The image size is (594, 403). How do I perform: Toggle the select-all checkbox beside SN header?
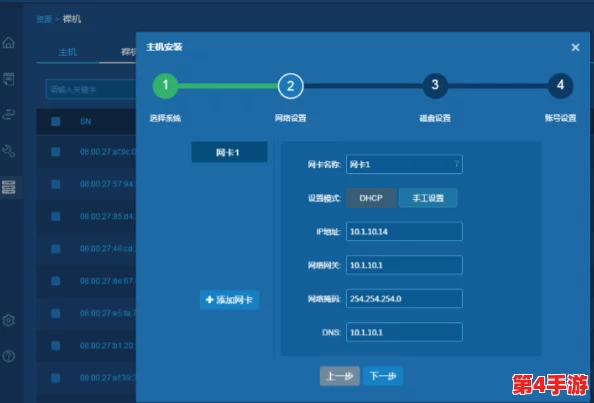pyautogui.click(x=56, y=122)
